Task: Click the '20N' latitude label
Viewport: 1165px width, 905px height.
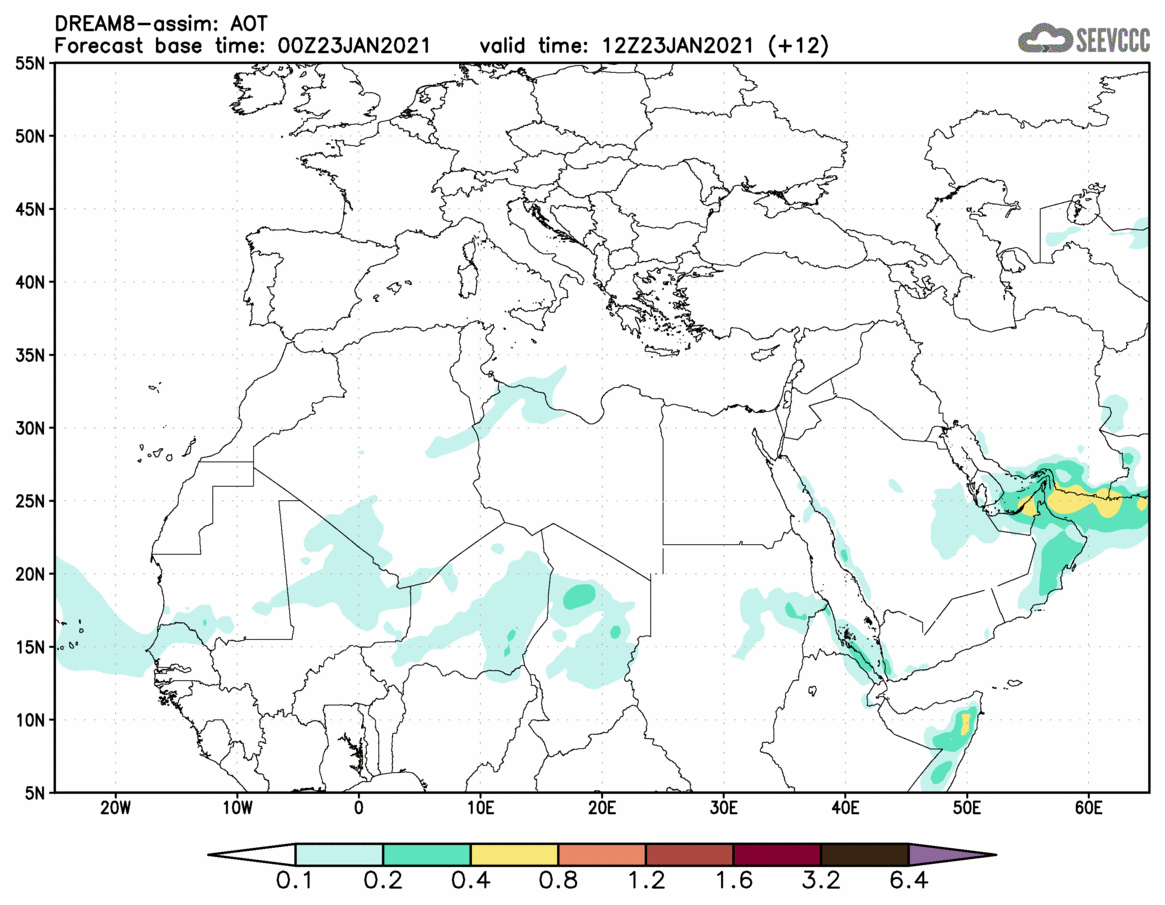Action: click(30, 574)
